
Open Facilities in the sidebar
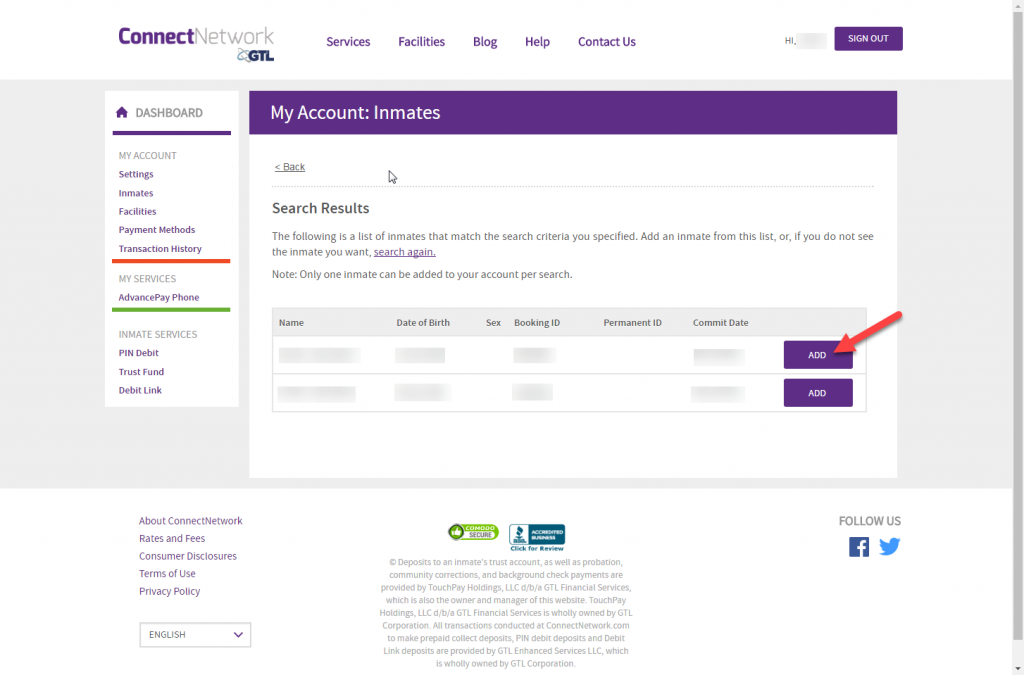click(x=137, y=212)
